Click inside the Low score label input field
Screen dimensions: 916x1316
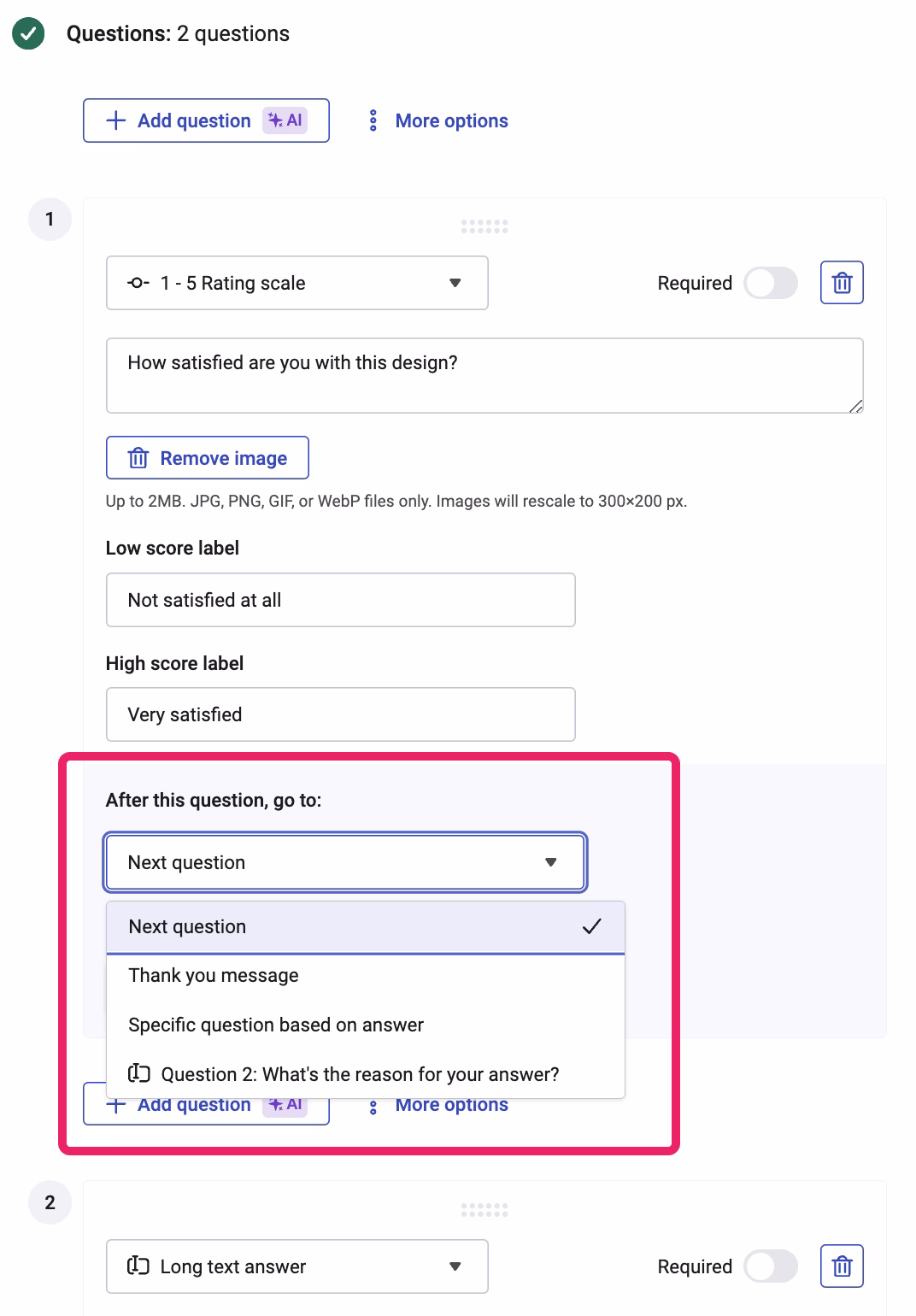[x=340, y=599]
